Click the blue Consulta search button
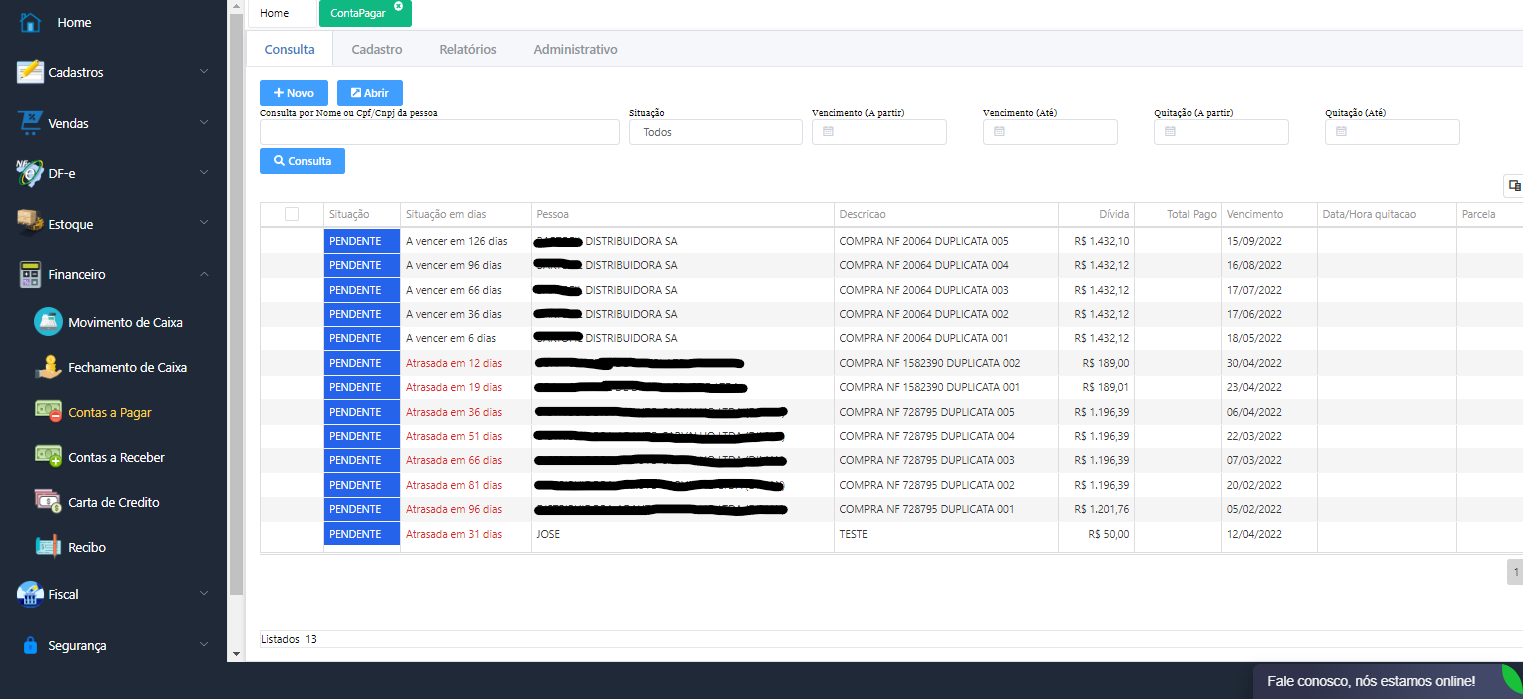 coord(302,161)
